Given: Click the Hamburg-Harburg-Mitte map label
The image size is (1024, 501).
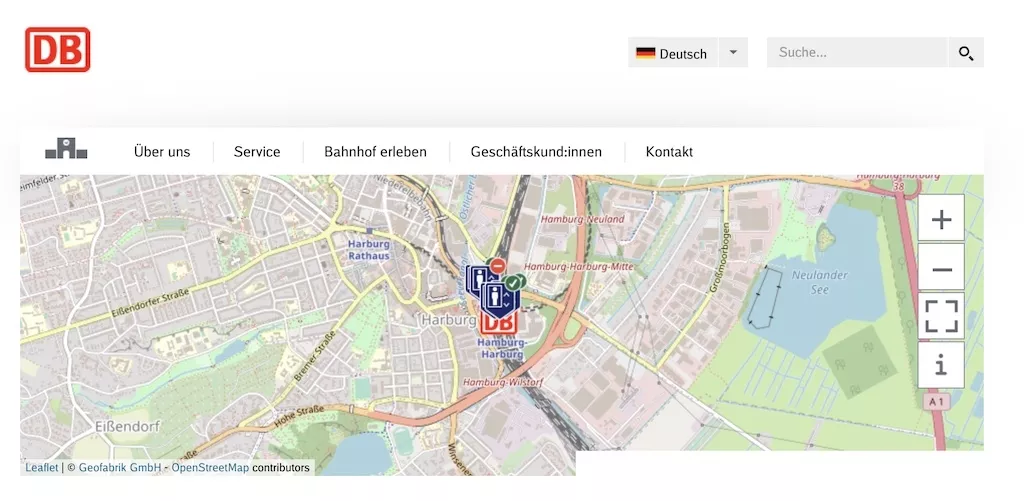Looking at the screenshot, I should click(578, 267).
